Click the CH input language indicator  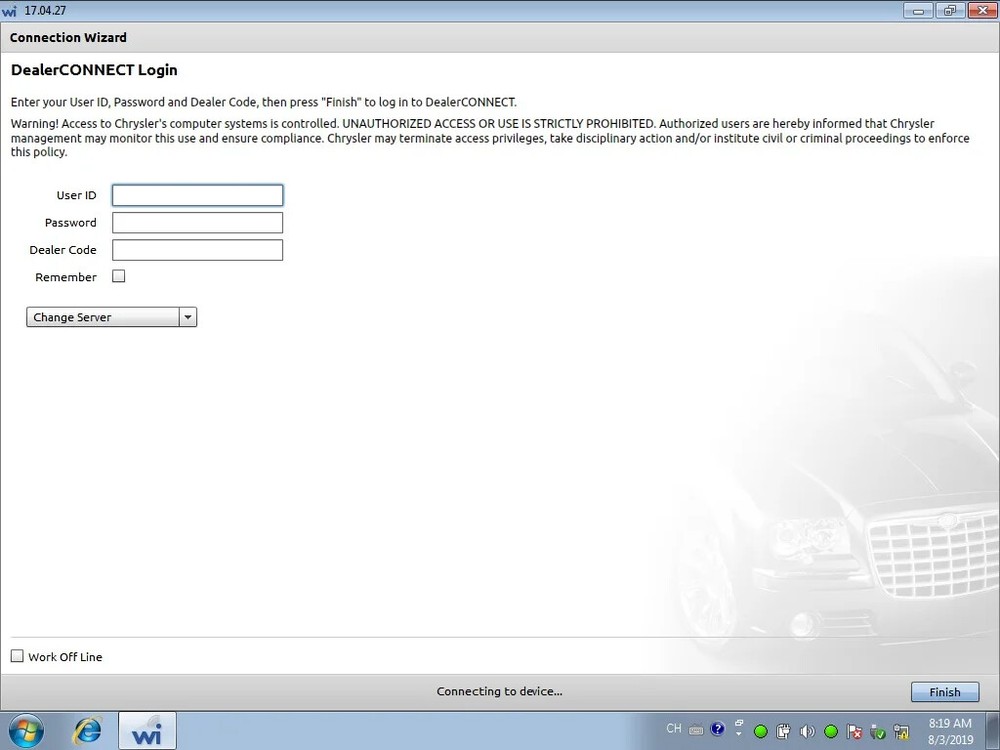673,728
